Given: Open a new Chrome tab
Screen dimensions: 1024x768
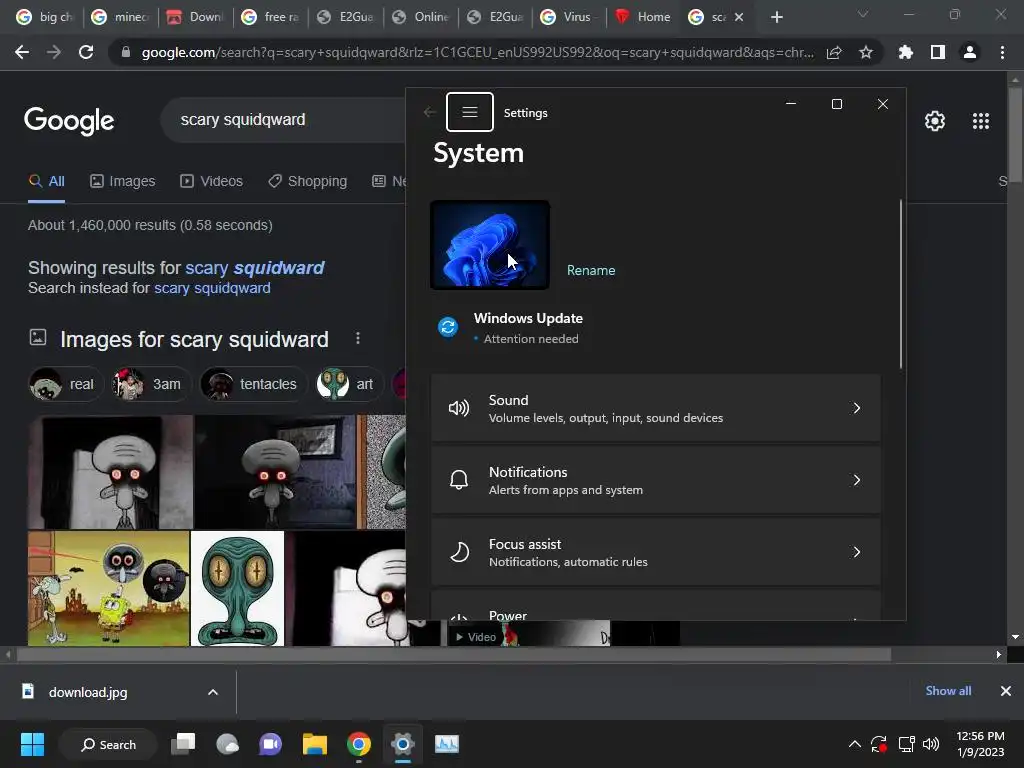Looking at the screenshot, I should pyautogui.click(x=776, y=17).
